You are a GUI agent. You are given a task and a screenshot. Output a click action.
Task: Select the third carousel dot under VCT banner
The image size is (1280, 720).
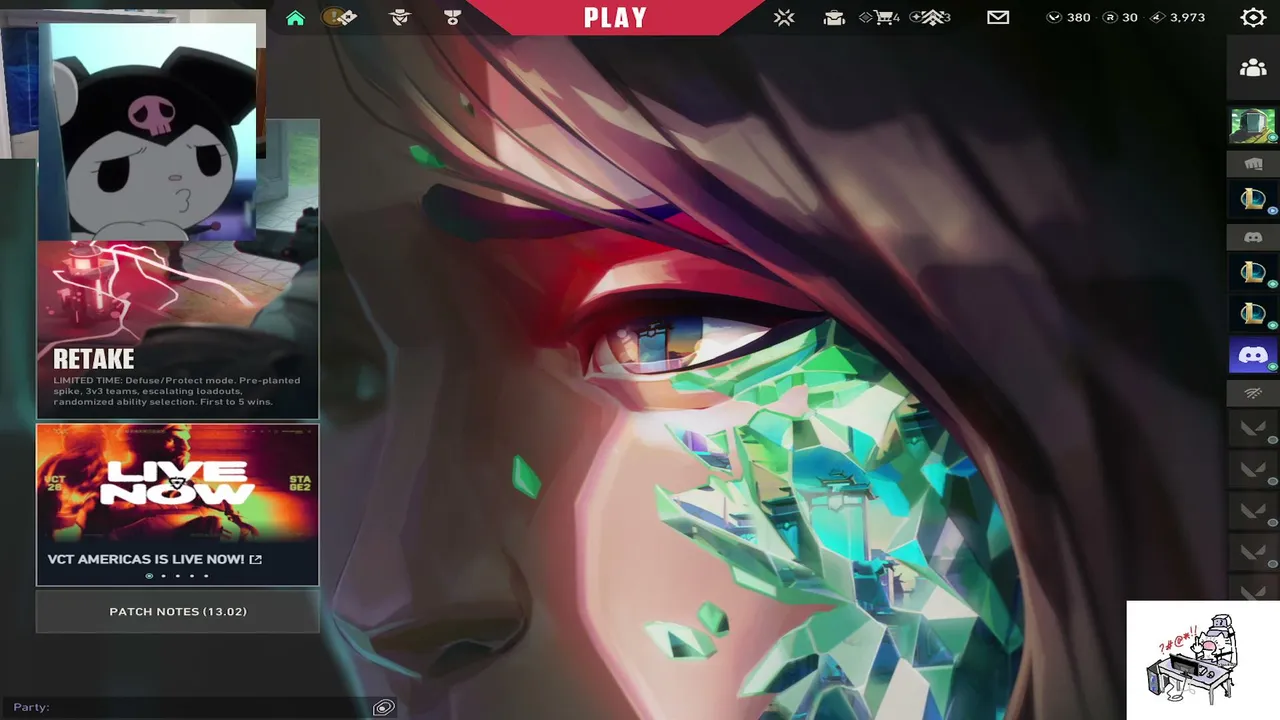(178, 576)
